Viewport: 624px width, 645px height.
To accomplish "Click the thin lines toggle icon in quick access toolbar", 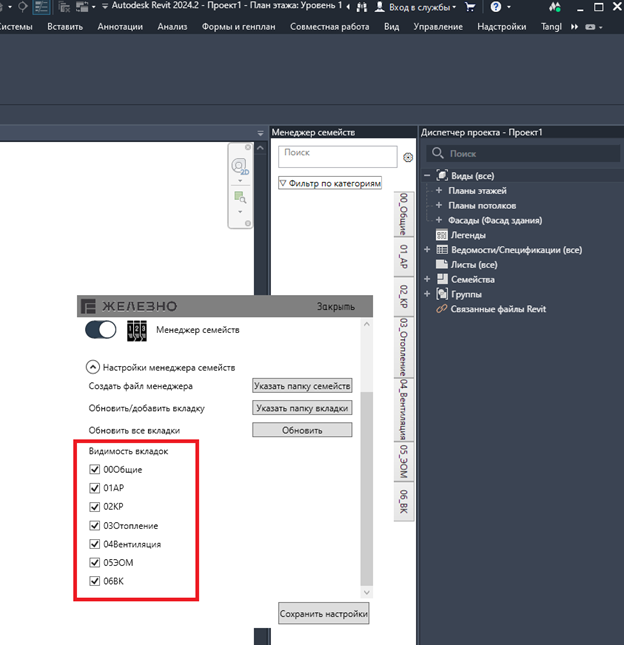I will tap(41, 7).
